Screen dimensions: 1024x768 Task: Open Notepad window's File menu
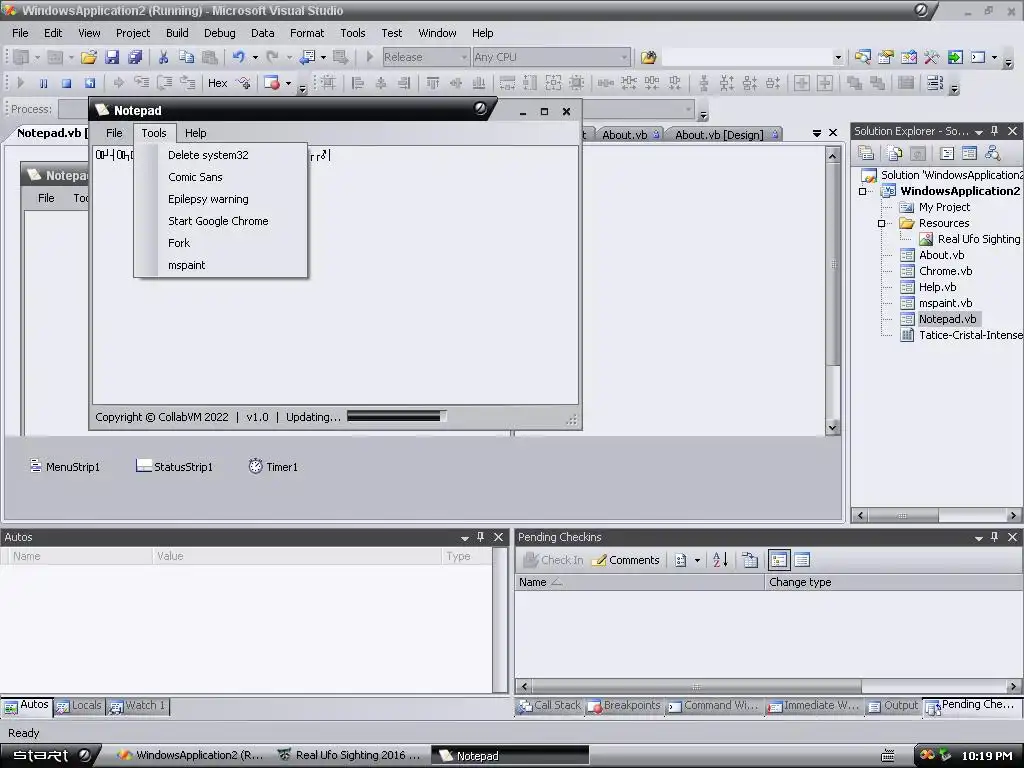click(114, 133)
